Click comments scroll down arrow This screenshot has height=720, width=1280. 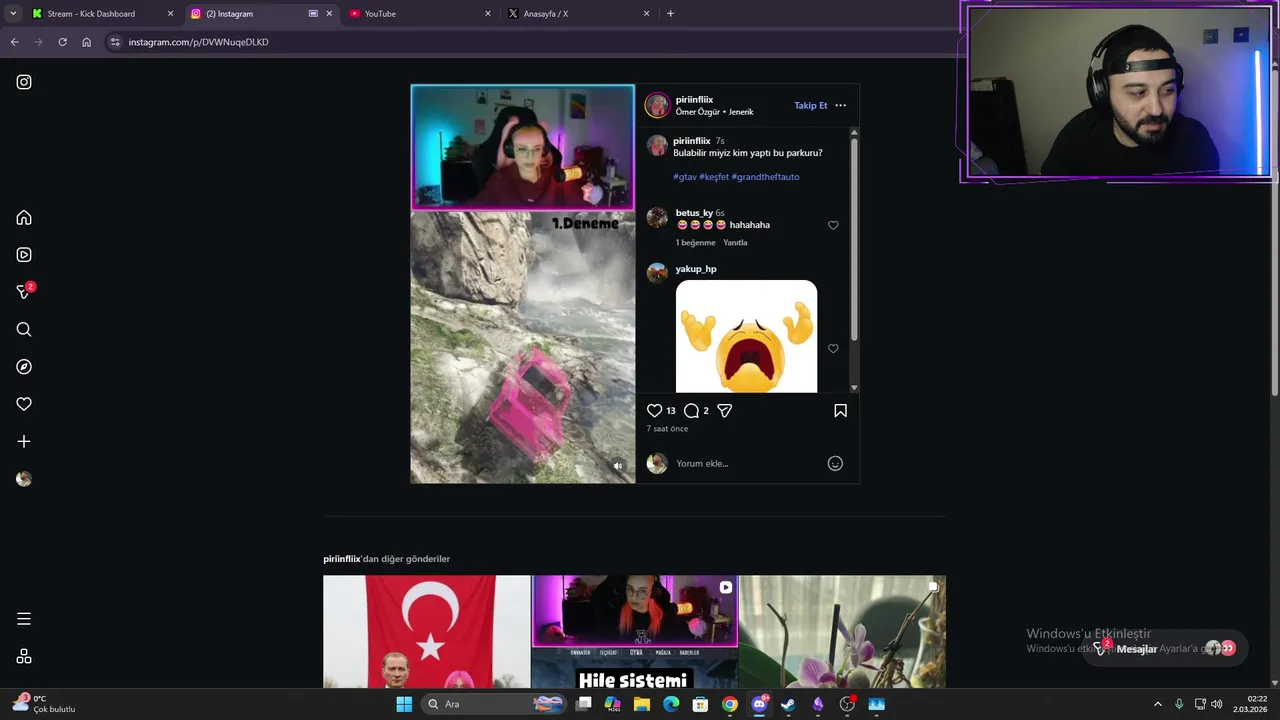[854, 387]
